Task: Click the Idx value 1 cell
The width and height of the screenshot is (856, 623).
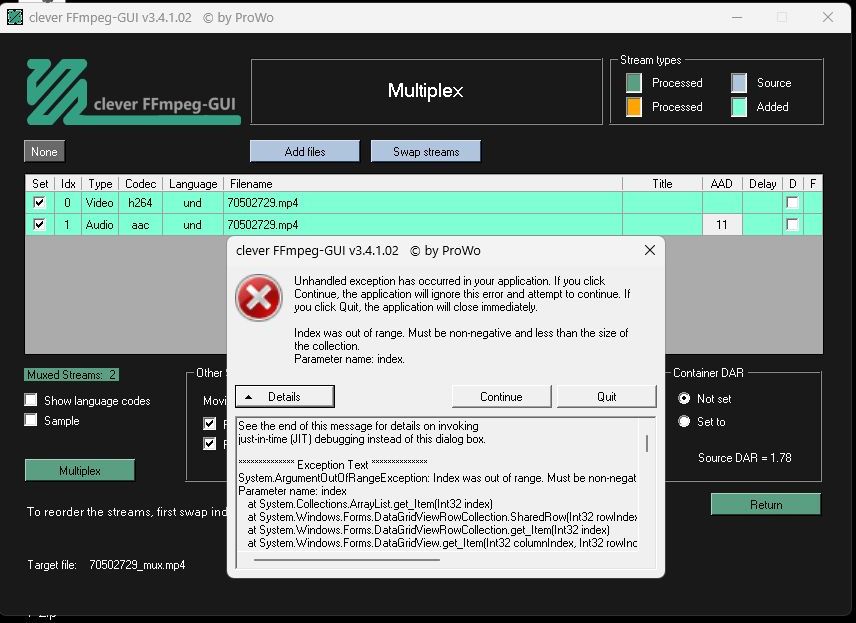Action: click(x=68, y=224)
